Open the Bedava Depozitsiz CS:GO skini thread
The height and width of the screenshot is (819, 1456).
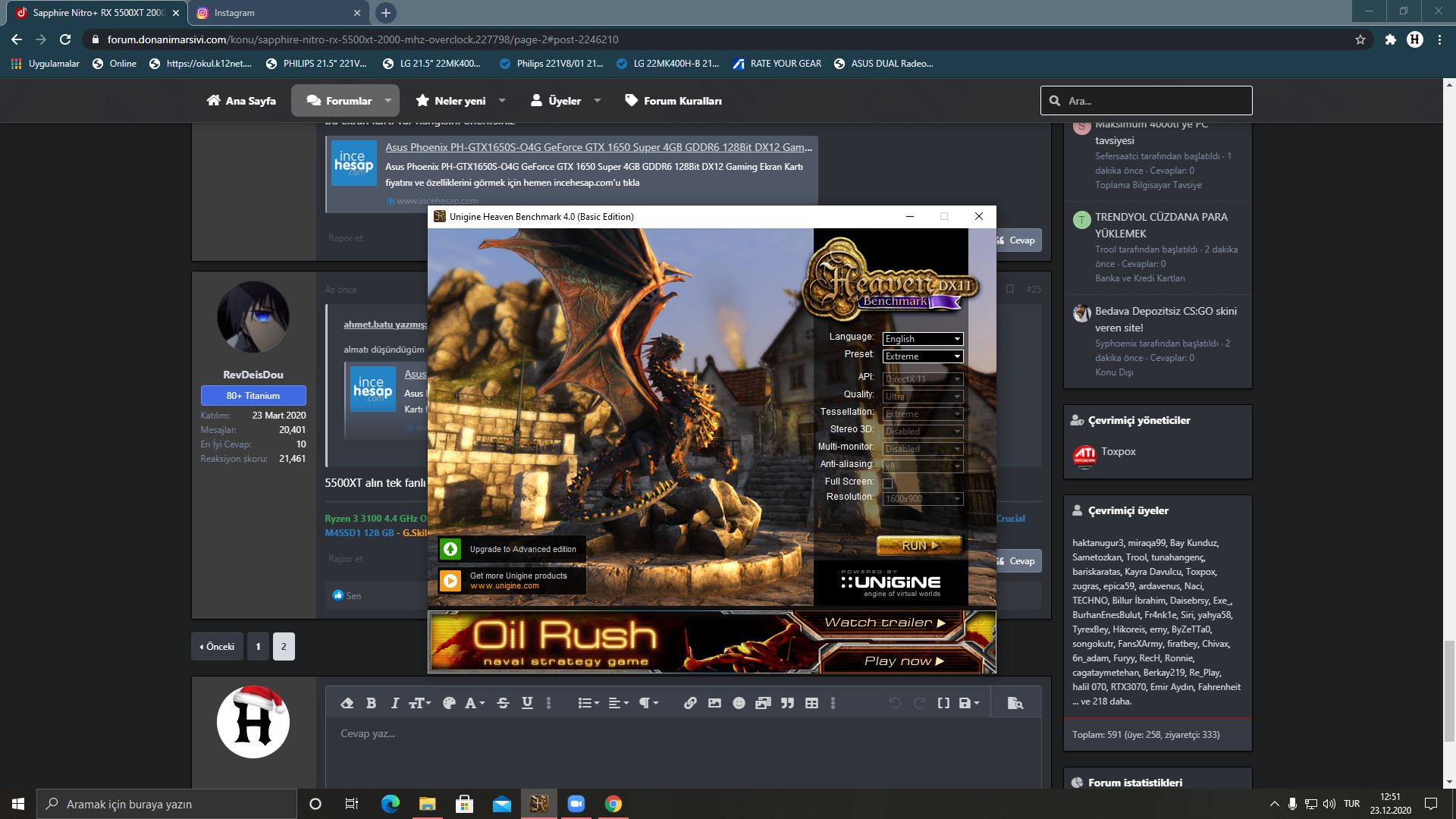1166,319
